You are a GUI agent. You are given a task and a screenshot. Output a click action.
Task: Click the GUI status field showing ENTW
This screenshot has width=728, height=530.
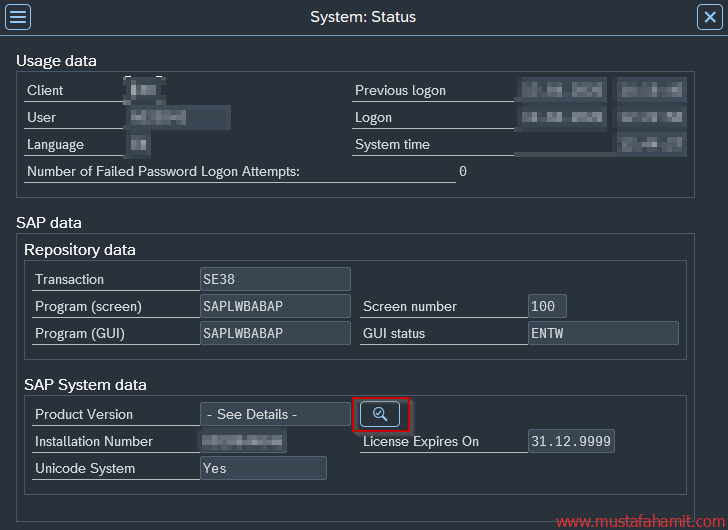tap(603, 333)
